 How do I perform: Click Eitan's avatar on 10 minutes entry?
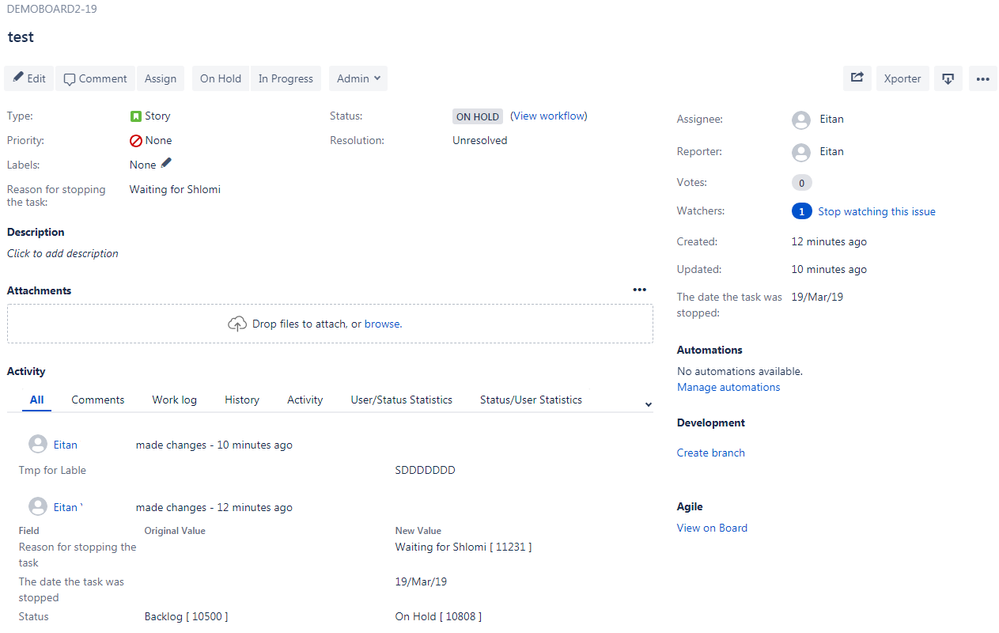point(38,444)
